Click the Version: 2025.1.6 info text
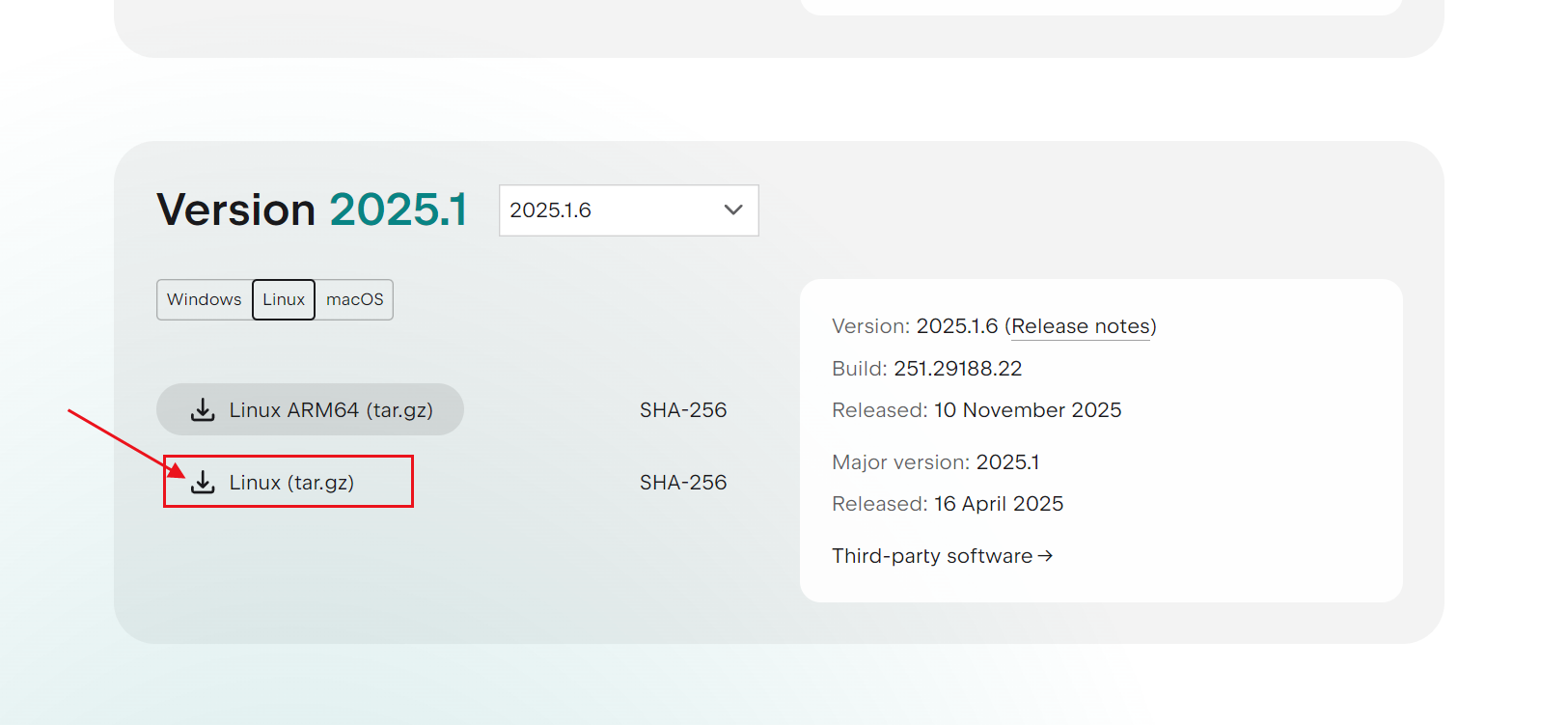1568x725 pixels. pos(915,326)
